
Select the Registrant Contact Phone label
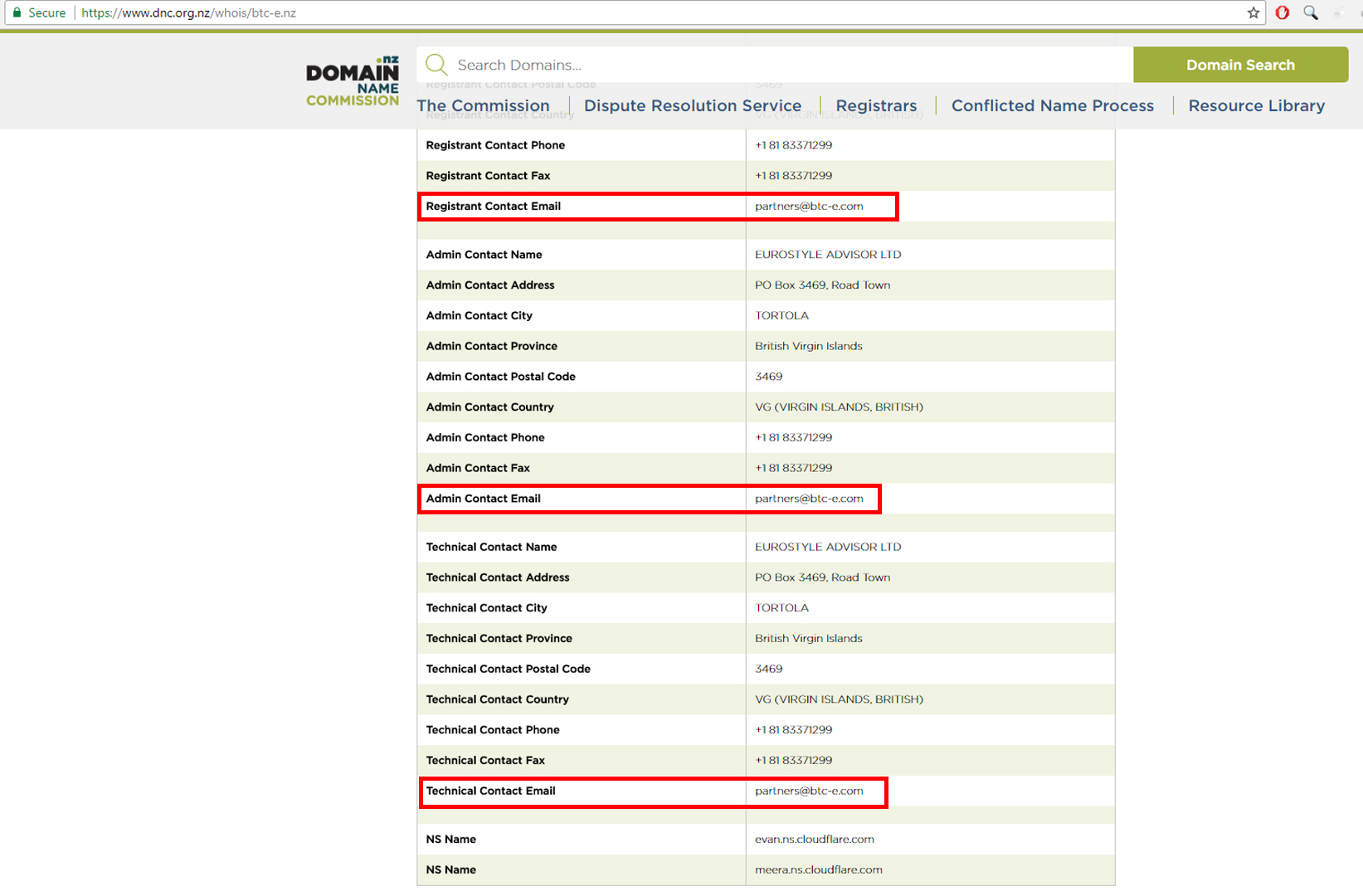pos(495,145)
